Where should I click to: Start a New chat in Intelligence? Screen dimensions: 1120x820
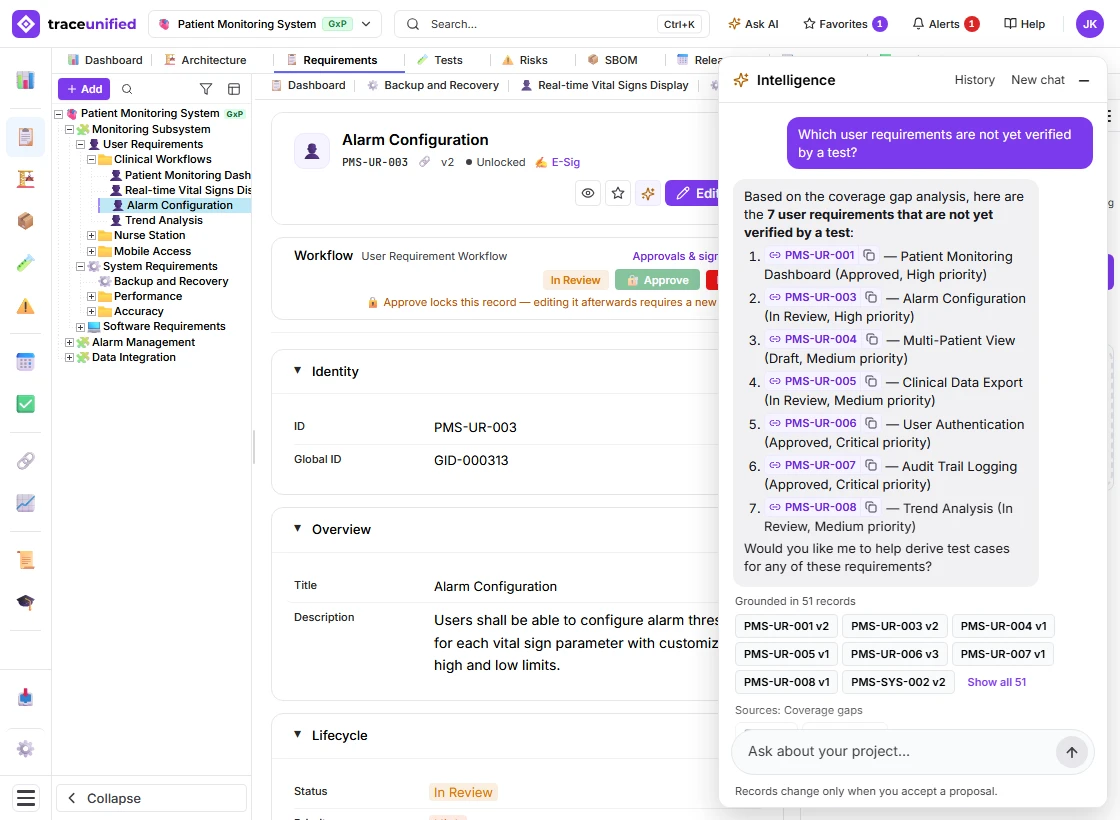click(x=1037, y=80)
